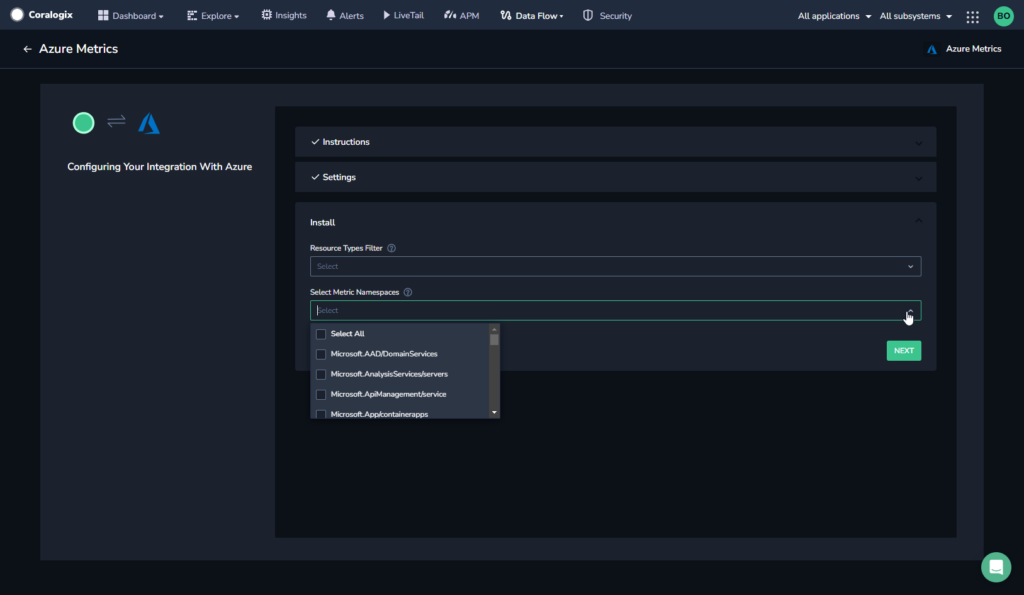Show help for Select Metric Namespaces
This screenshot has height=595, width=1024.
point(408,292)
